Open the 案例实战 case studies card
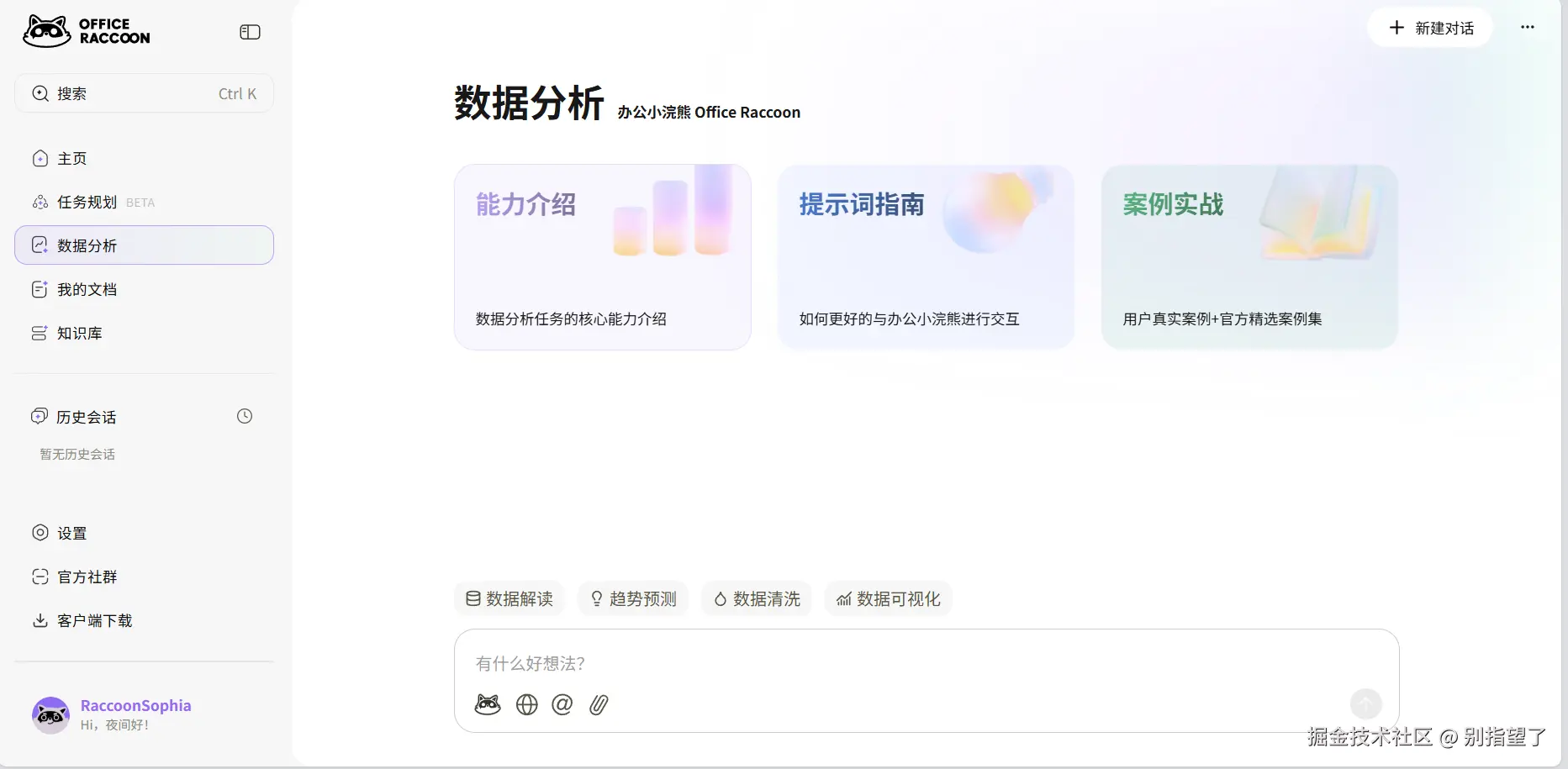Screen dimensions: 1568x769 pos(1249,257)
